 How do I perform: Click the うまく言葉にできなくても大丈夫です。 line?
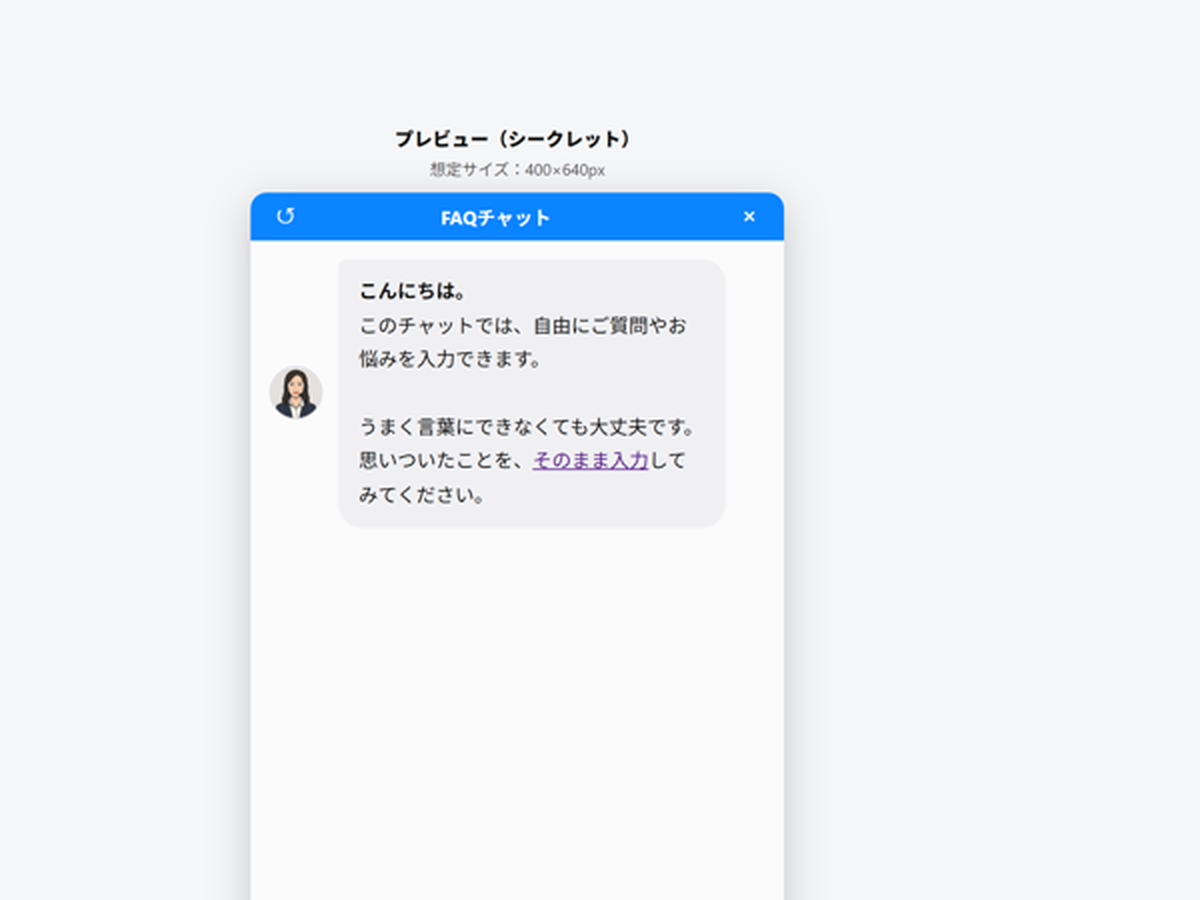coord(528,427)
